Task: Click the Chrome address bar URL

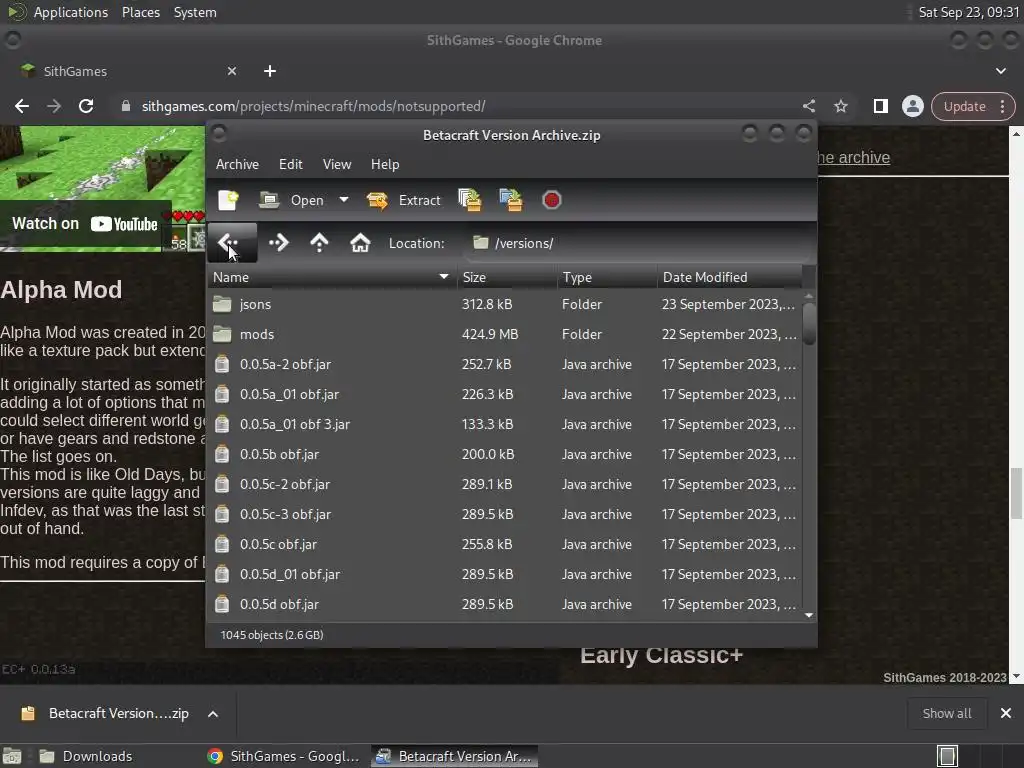Action: pos(313,106)
